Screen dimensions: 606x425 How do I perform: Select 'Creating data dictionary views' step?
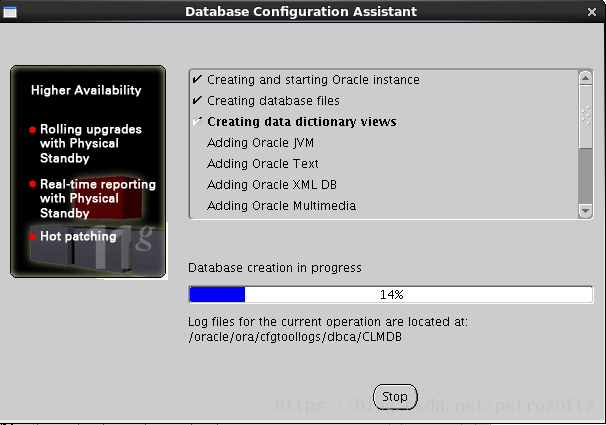(x=302, y=122)
